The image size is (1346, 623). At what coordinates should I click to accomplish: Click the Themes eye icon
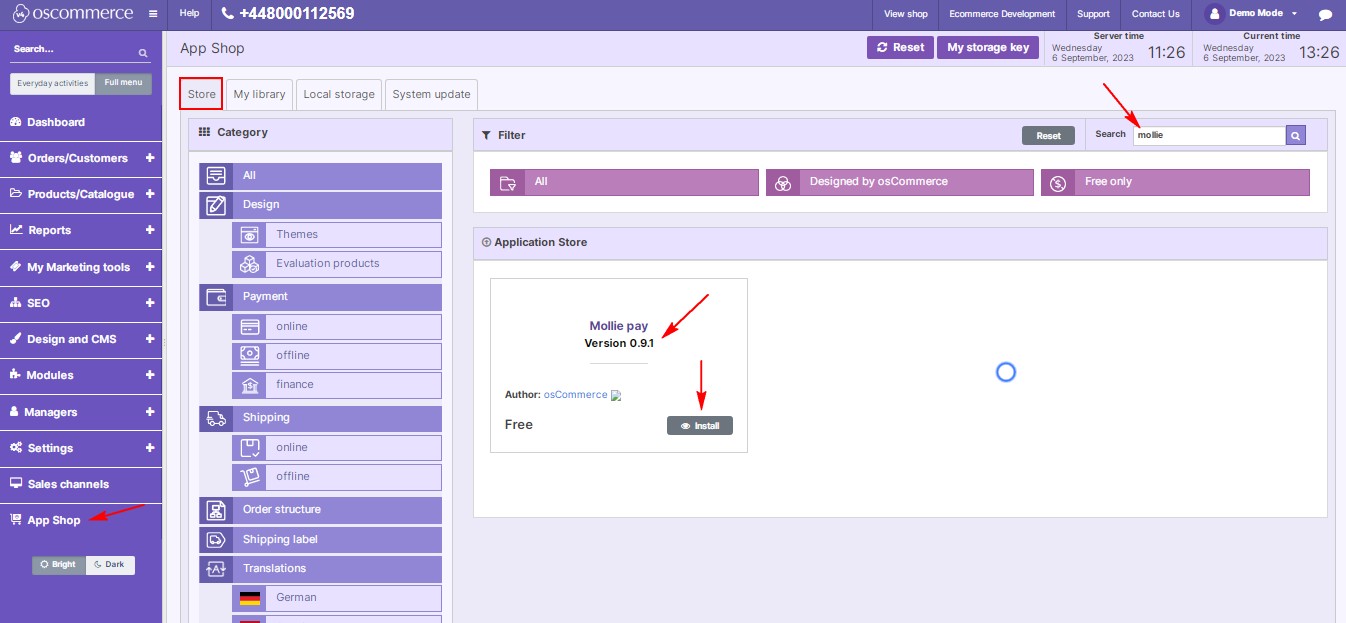[249, 235]
